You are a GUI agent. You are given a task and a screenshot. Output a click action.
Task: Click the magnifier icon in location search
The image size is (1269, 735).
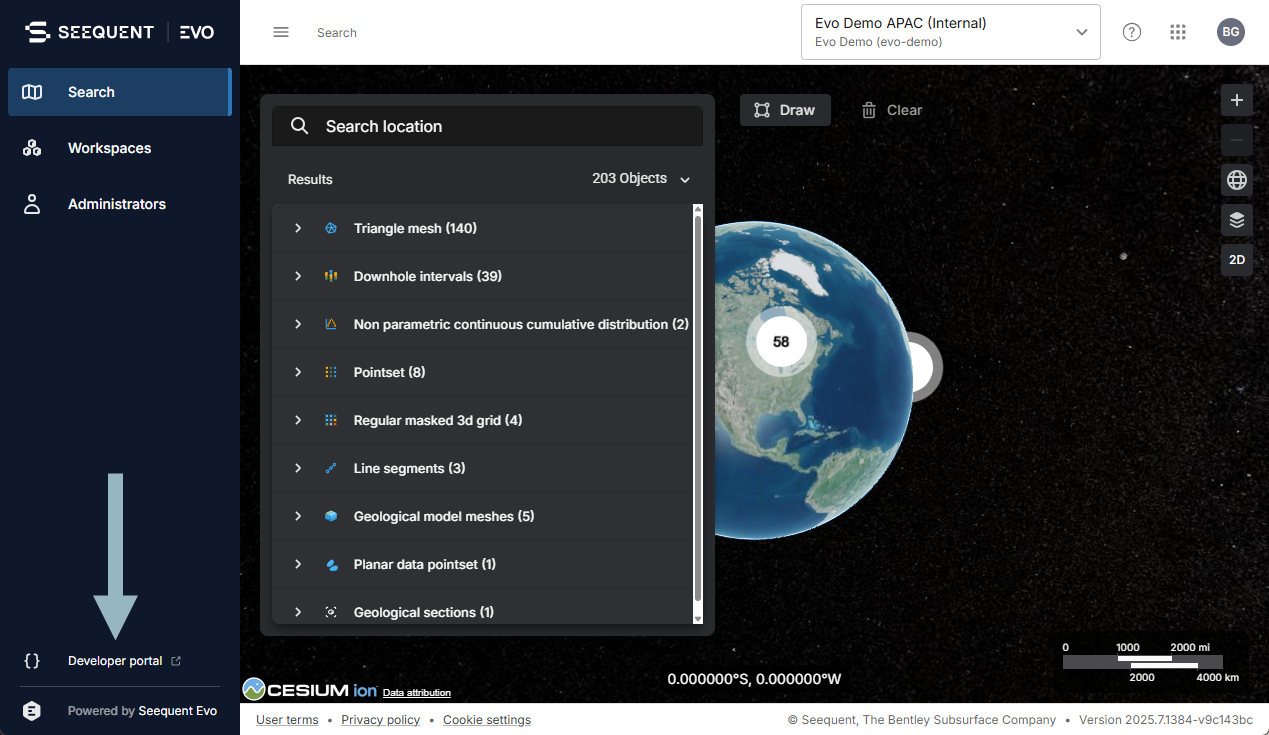pos(299,126)
